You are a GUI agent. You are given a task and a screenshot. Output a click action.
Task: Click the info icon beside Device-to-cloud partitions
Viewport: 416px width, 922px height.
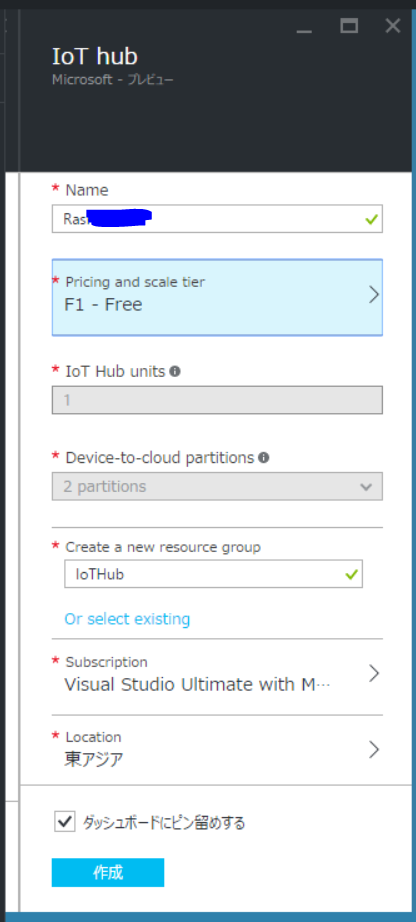(x=264, y=457)
